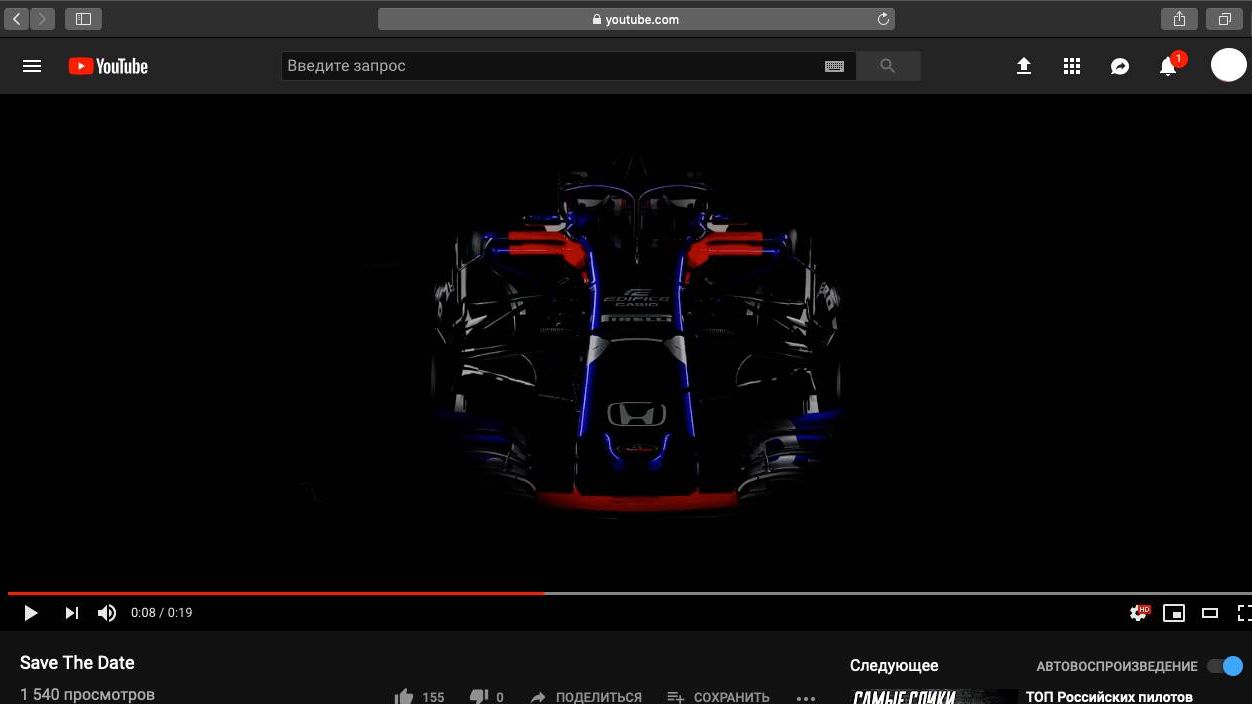Viewport: 1252px width, 704px height.
Task: Turn off the autoplay switch
Action: point(1225,666)
